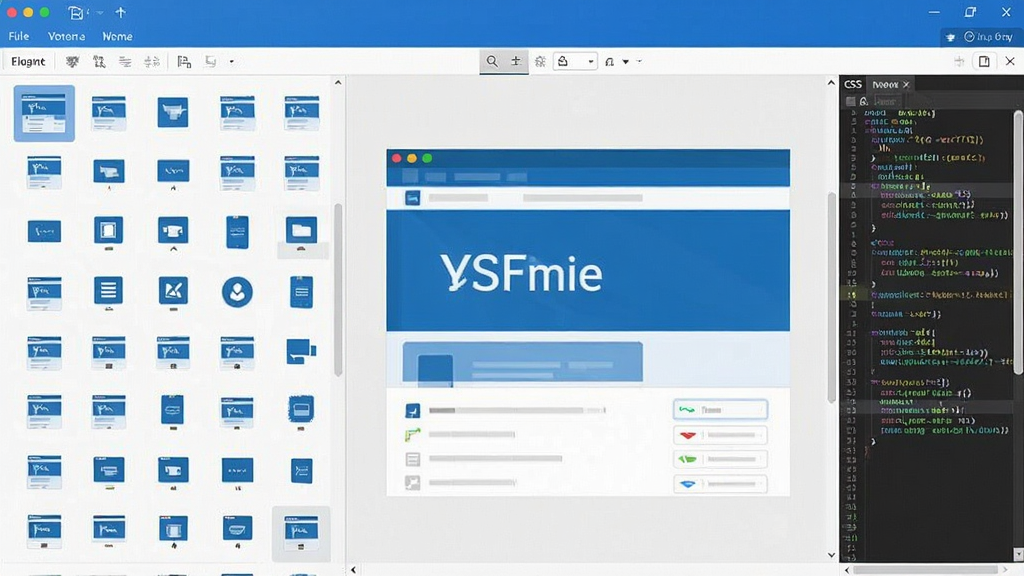1024x576 pixels.
Task: Click the left scroll arrow under the preview
Action: pyautogui.click(x=353, y=570)
